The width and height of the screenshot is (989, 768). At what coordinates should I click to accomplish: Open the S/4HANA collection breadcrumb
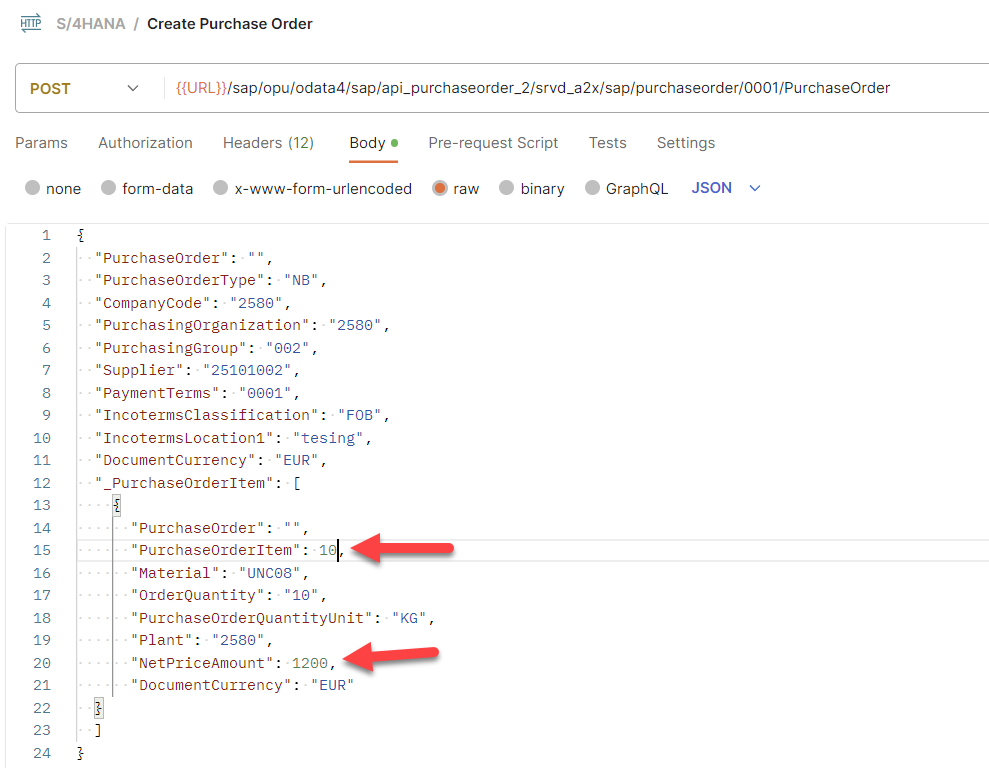(90, 24)
